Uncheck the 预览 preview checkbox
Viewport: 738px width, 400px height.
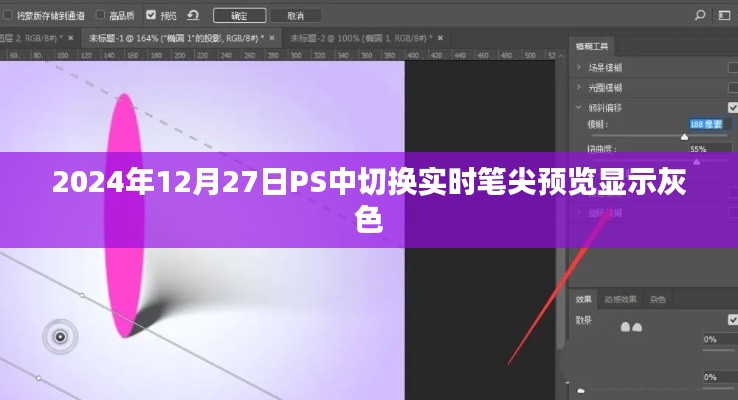pos(151,16)
